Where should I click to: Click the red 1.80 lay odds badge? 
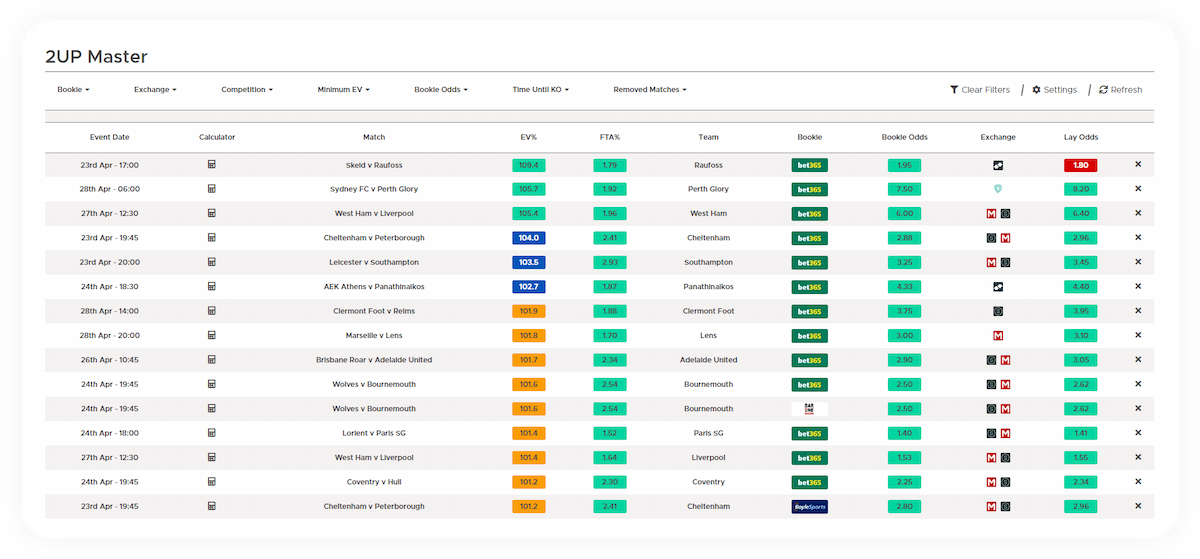[1080, 165]
